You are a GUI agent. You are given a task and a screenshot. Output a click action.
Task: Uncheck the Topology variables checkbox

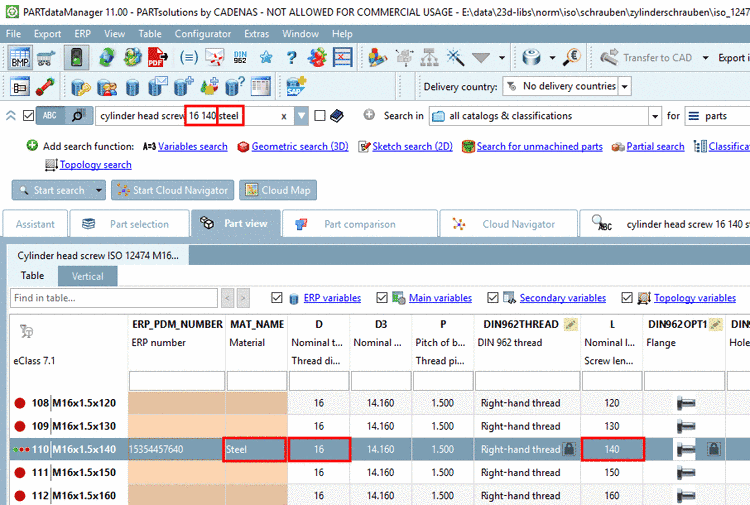point(627,298)
